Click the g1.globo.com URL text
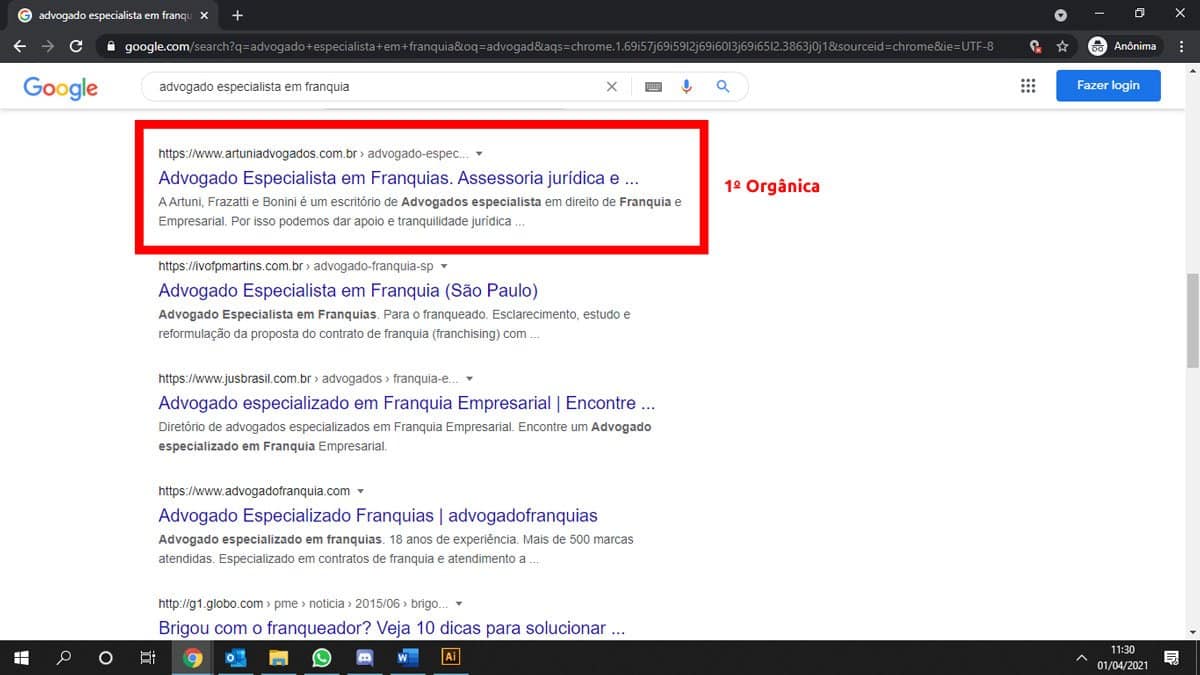The width and height of the screenshot is (1200, 675). [303, 604]
